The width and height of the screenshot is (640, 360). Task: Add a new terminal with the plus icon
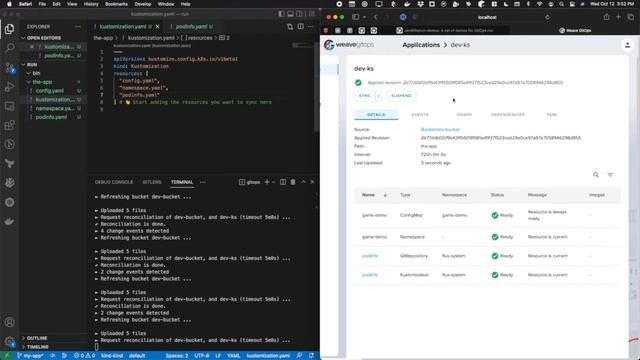[267, 182]
